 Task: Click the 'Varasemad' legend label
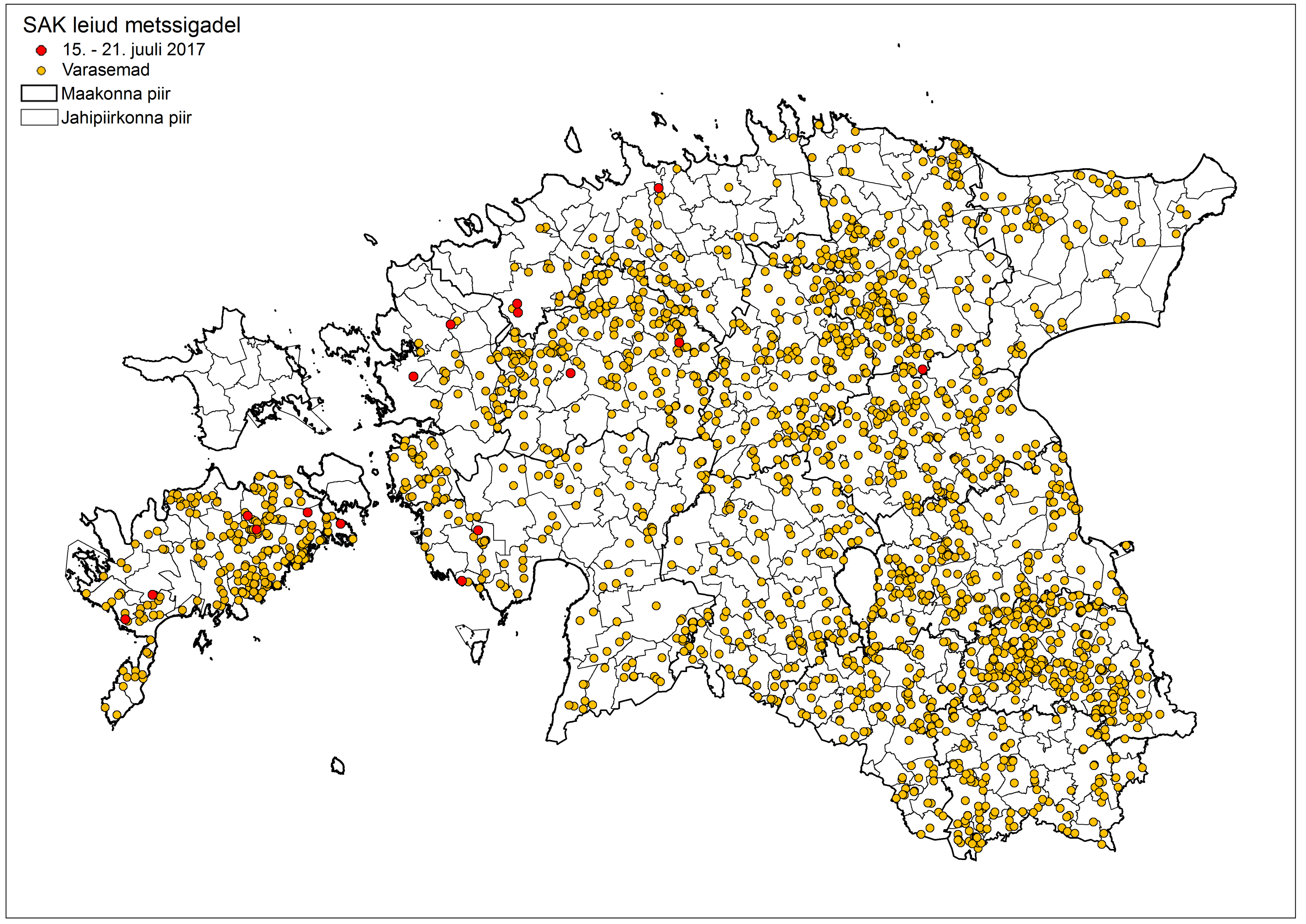[106, 70]
